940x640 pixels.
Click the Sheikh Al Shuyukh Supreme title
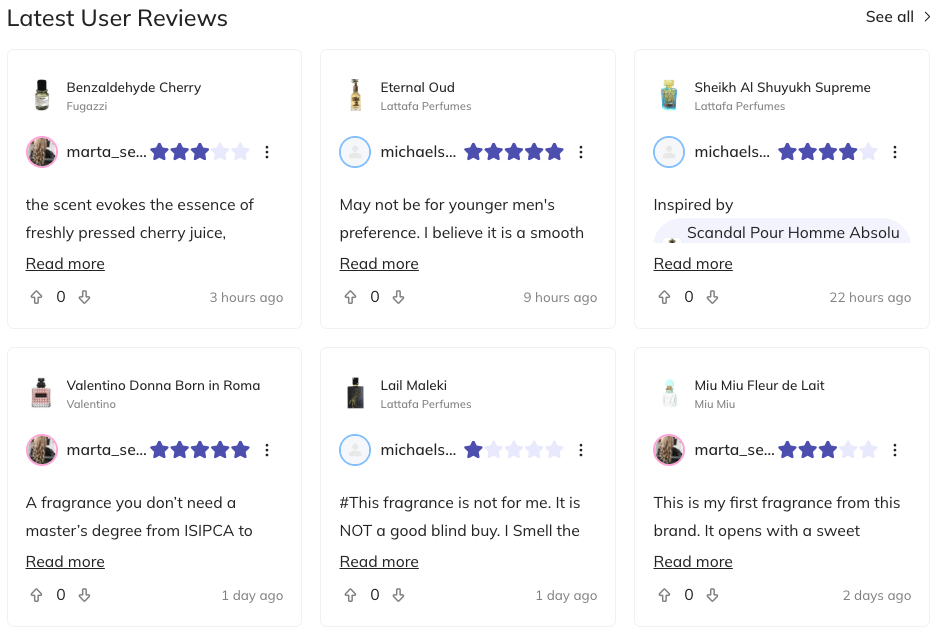pyautogui.click(x=782, y=87)
